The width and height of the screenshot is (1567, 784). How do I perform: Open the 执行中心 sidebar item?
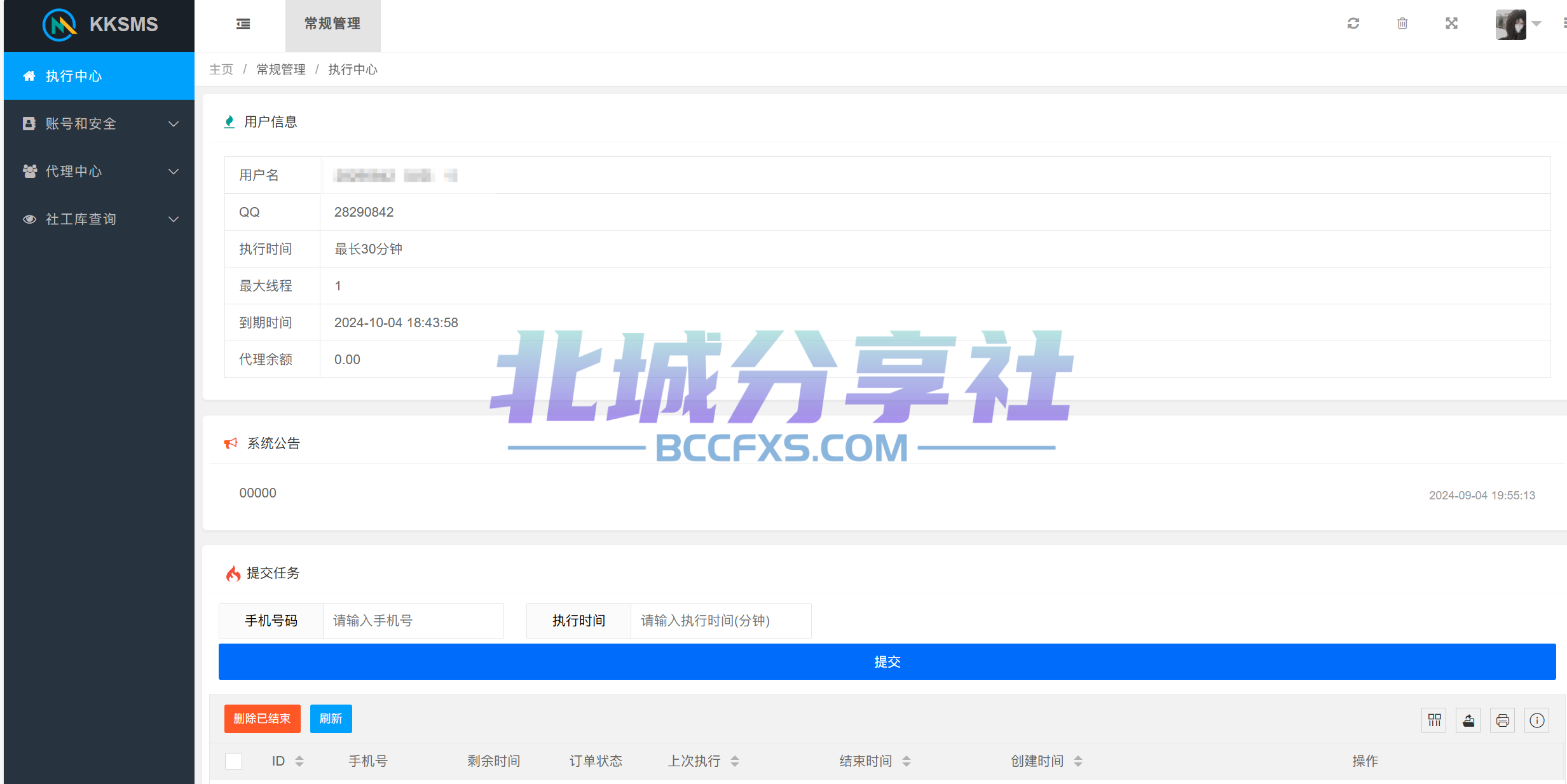tap(99, 76)
